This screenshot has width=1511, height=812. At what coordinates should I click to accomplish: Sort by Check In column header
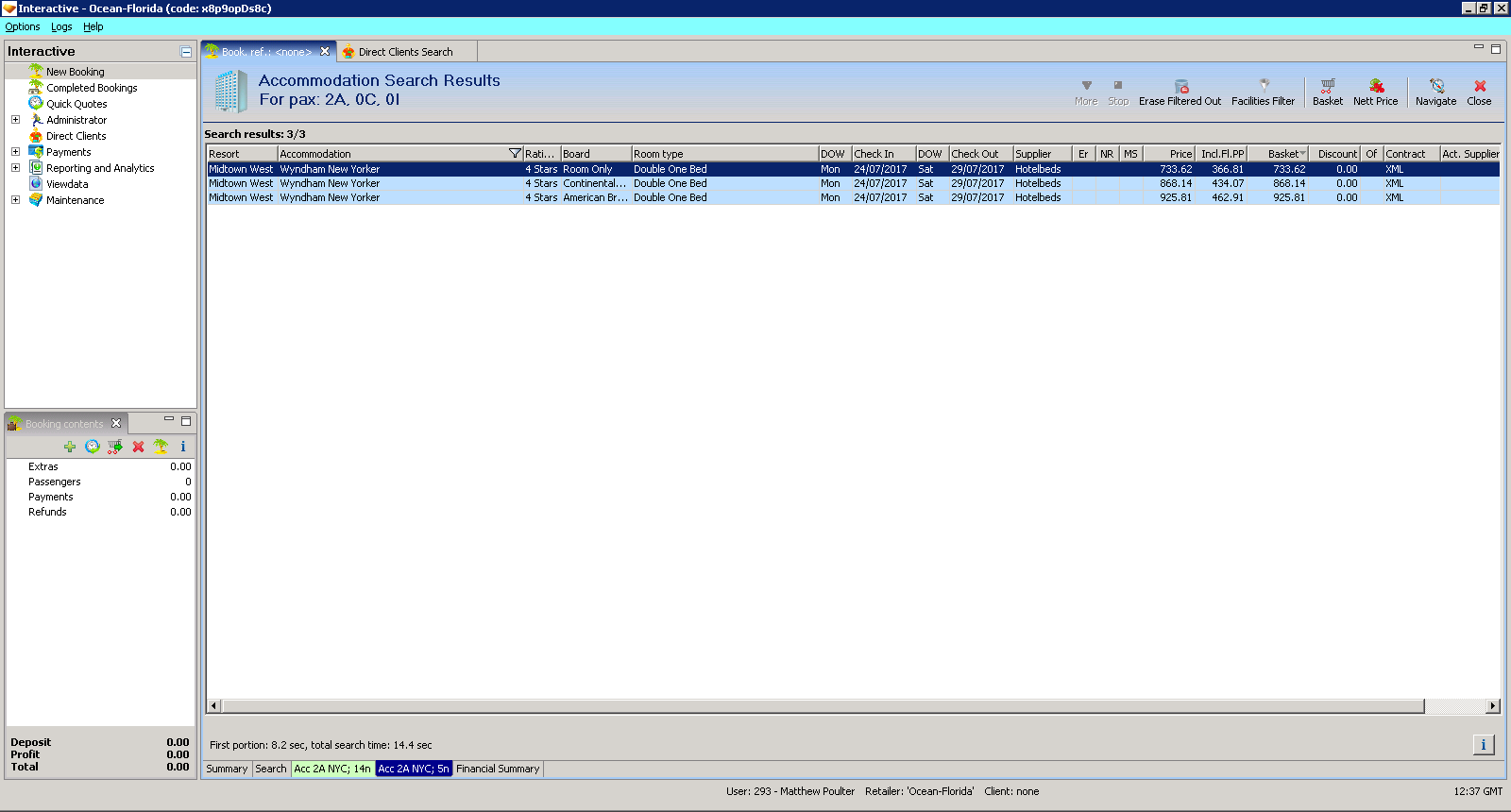pos(884,154)
